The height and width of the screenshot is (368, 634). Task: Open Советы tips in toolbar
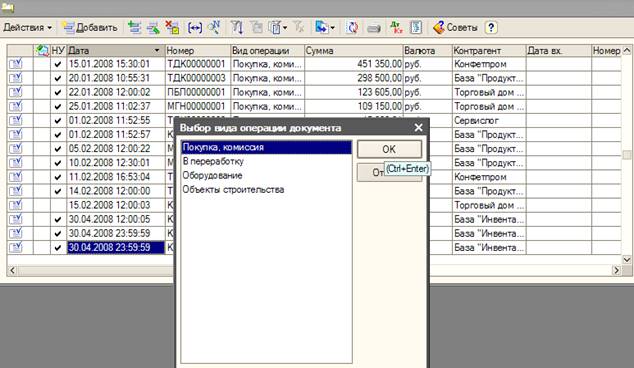[x=455, y=27]
